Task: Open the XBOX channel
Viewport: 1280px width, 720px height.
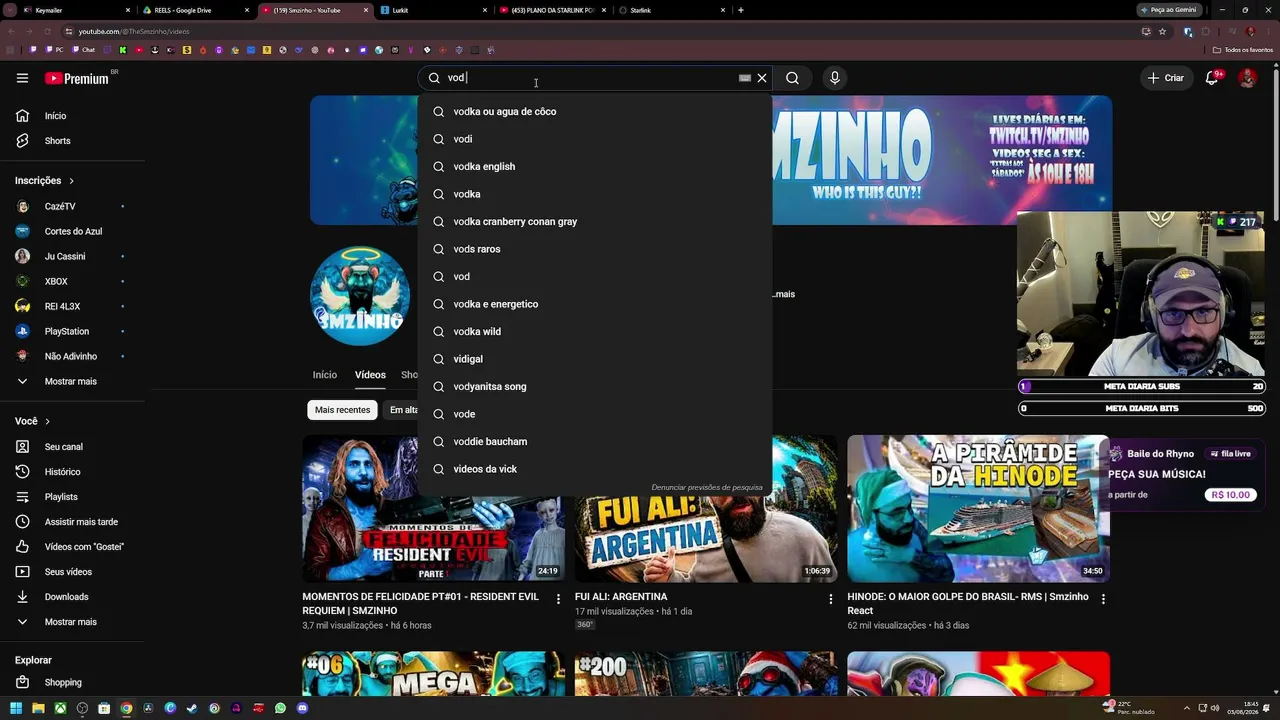Action: point(72,281)
